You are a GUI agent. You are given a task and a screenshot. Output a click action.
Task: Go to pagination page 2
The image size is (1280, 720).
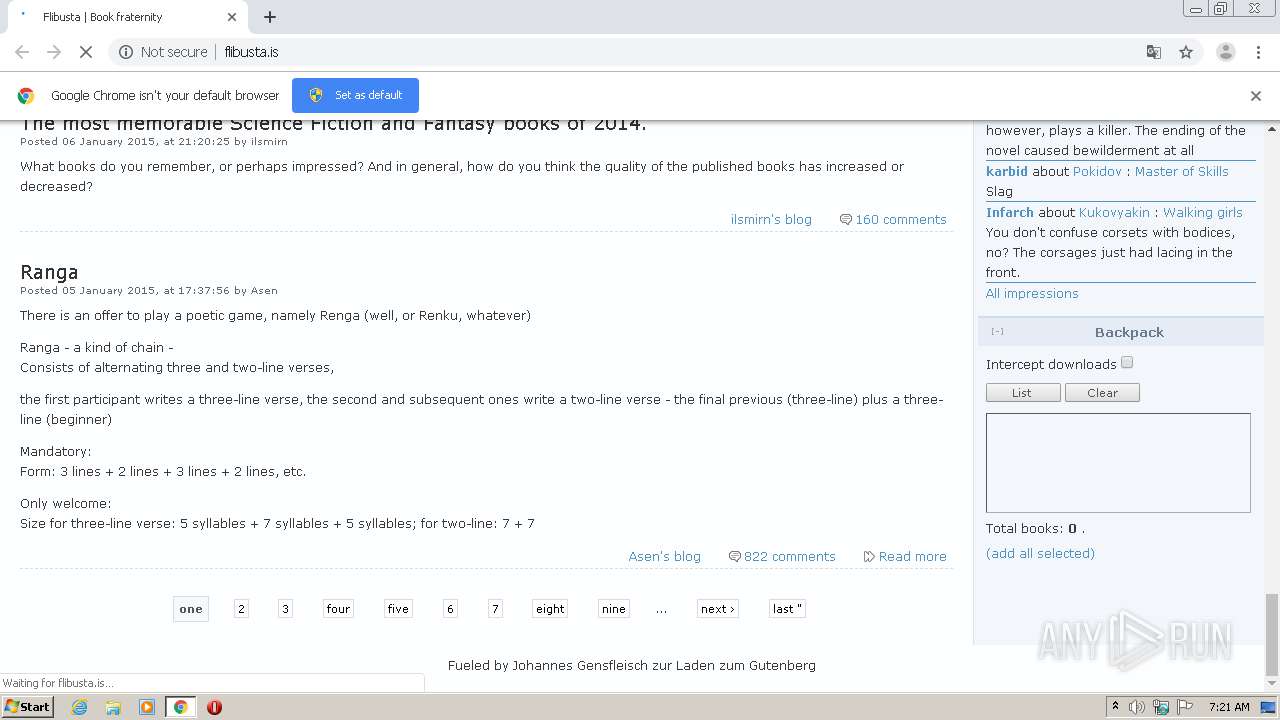click(241, 608)
